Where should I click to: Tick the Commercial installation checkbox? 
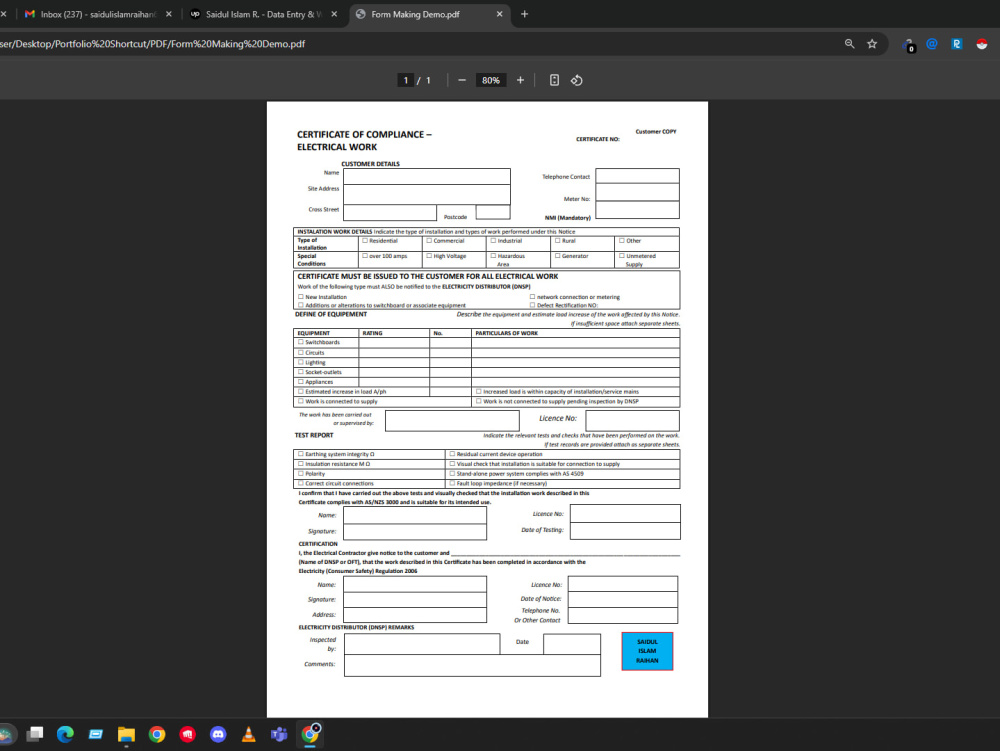click(429, 240)
